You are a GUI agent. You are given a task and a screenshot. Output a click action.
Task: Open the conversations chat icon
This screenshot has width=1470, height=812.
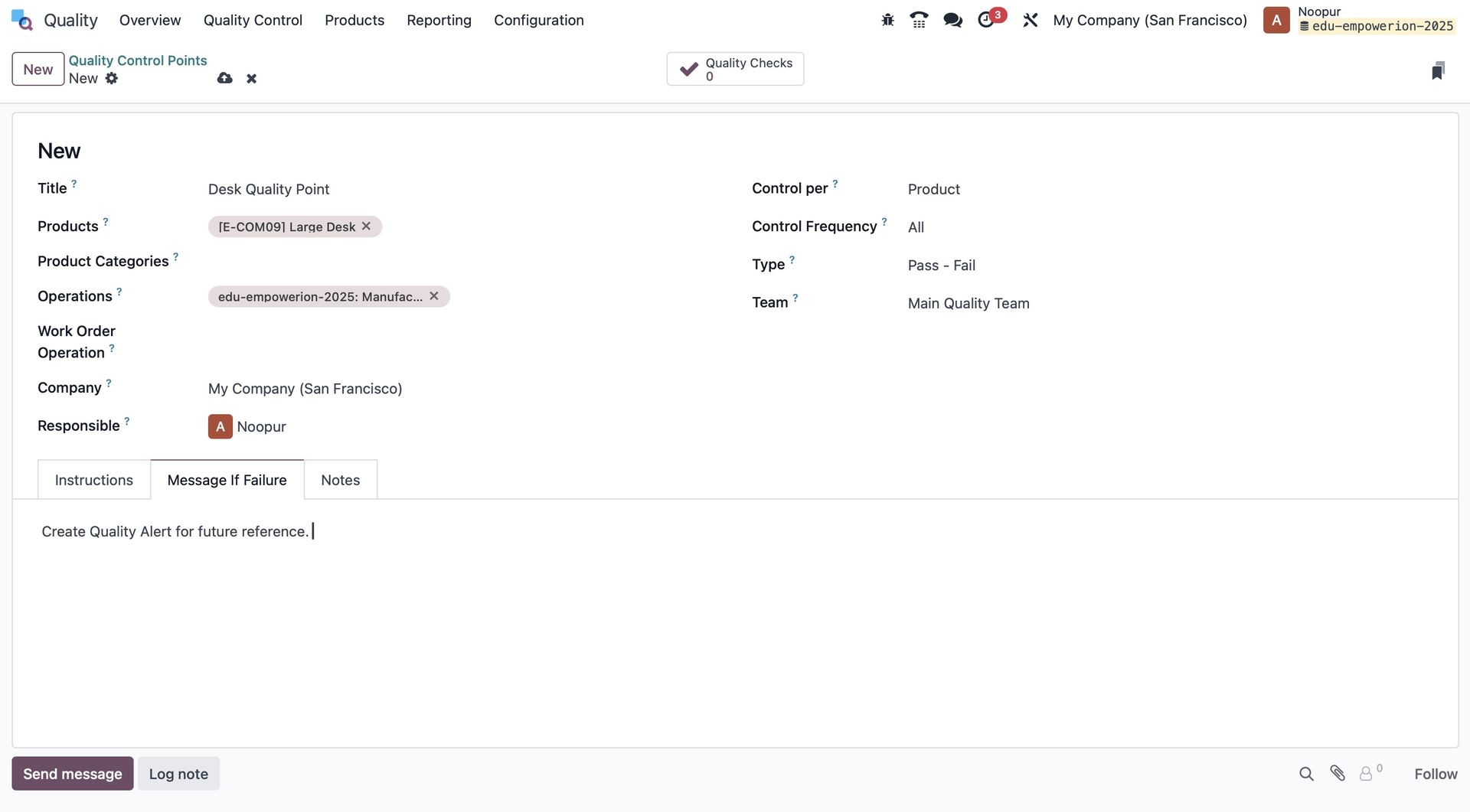coord(952,21)
